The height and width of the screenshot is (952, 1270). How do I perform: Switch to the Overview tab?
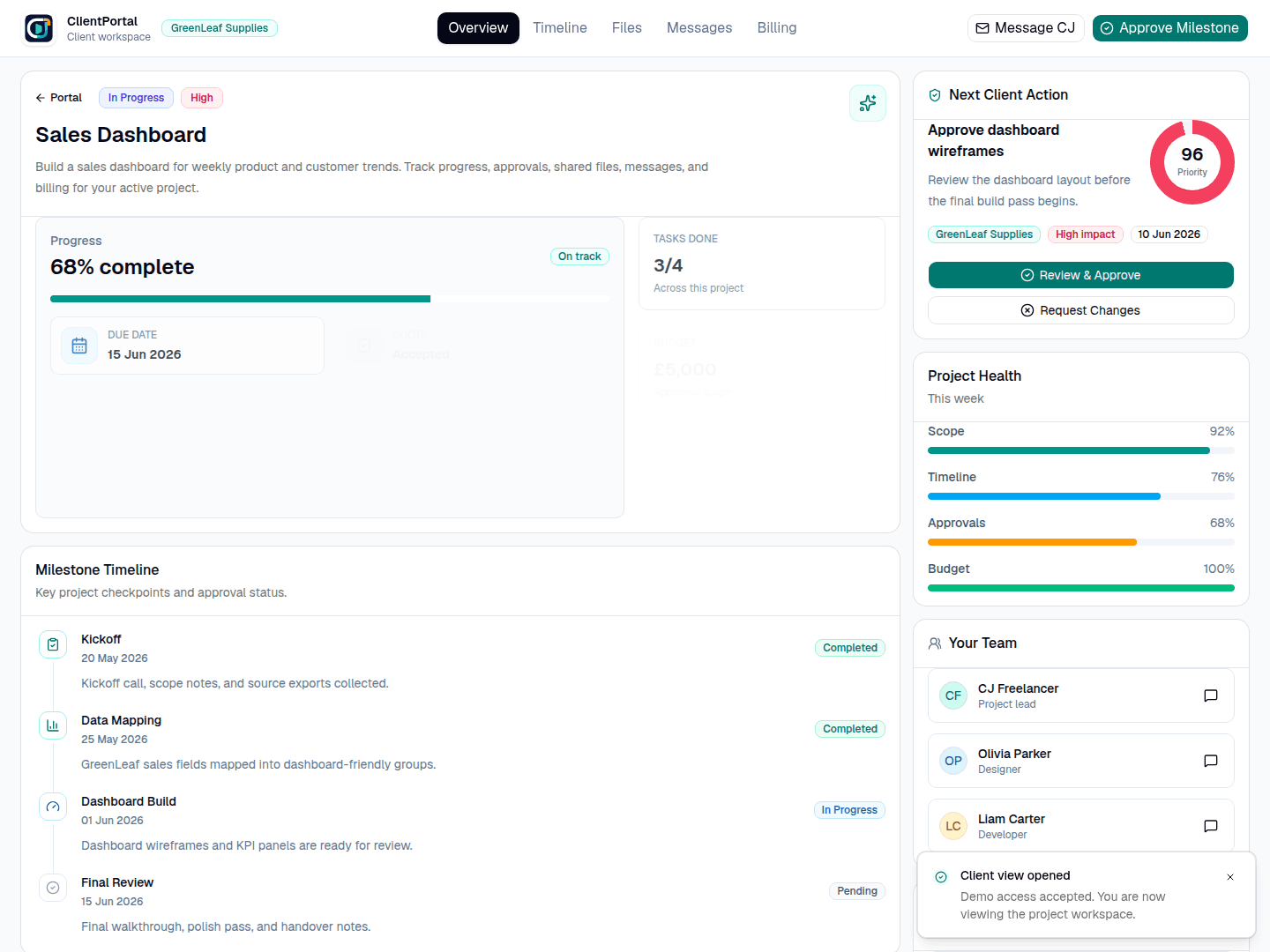tap(478, 28)
